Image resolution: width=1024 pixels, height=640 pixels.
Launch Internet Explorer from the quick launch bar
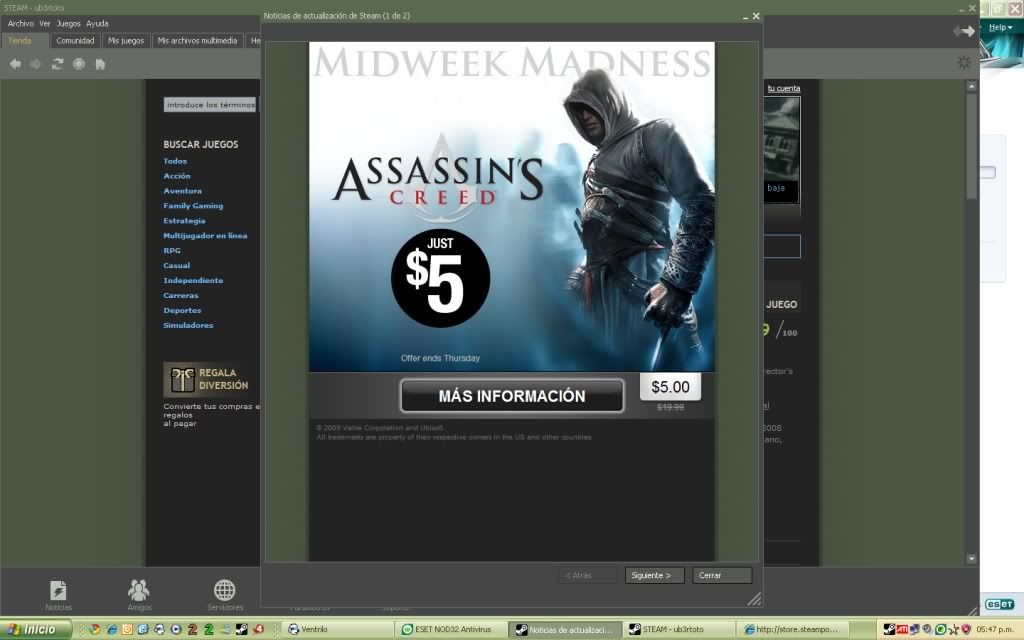point(112,630)
